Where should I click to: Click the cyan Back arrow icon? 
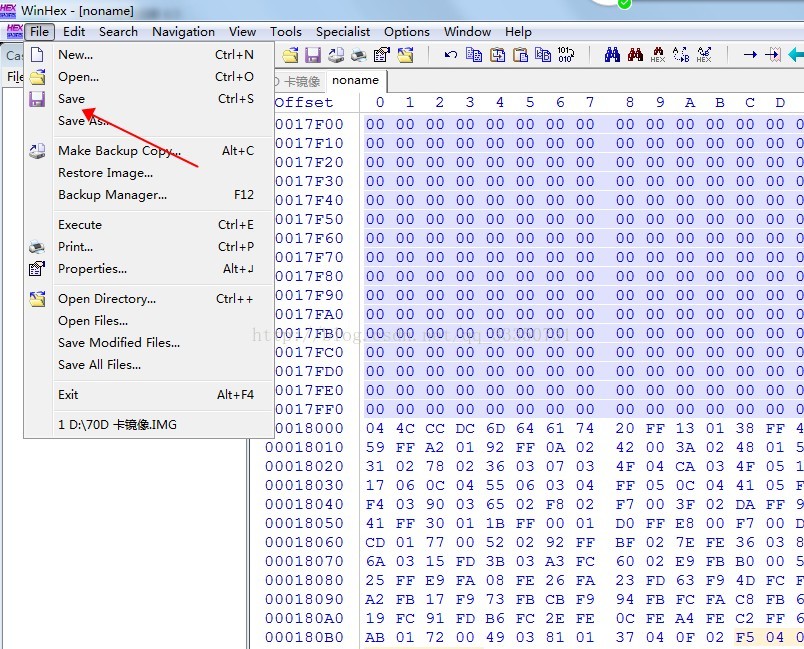click(796, 55)
